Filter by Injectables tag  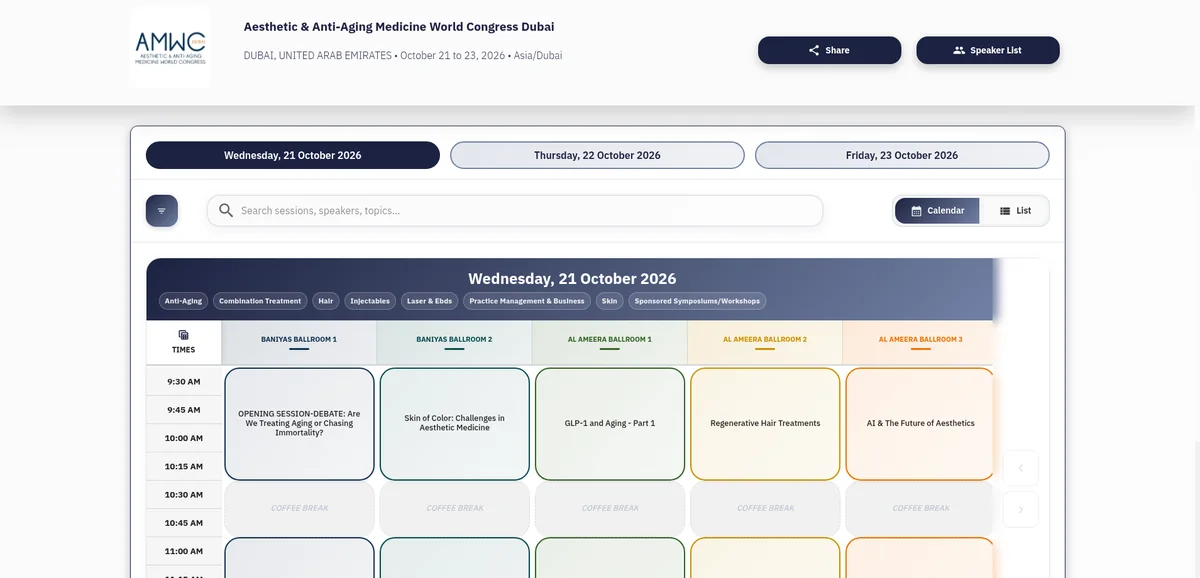click(370, 301)
